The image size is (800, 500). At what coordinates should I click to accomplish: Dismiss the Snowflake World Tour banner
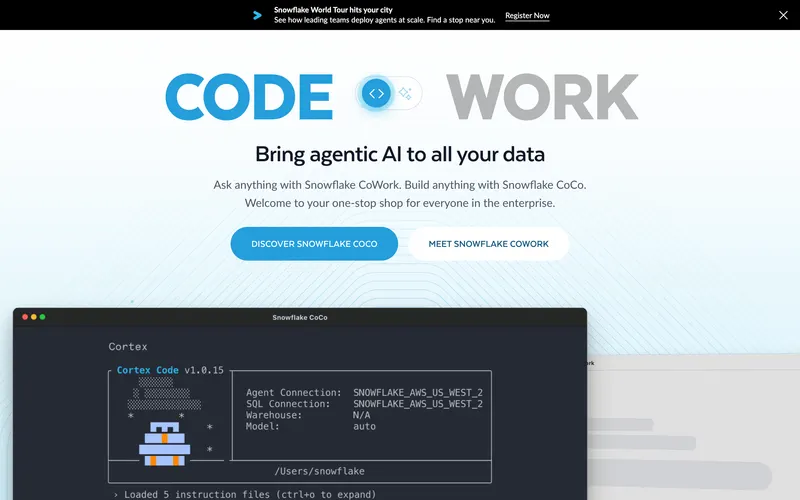[x=783, y=15]
